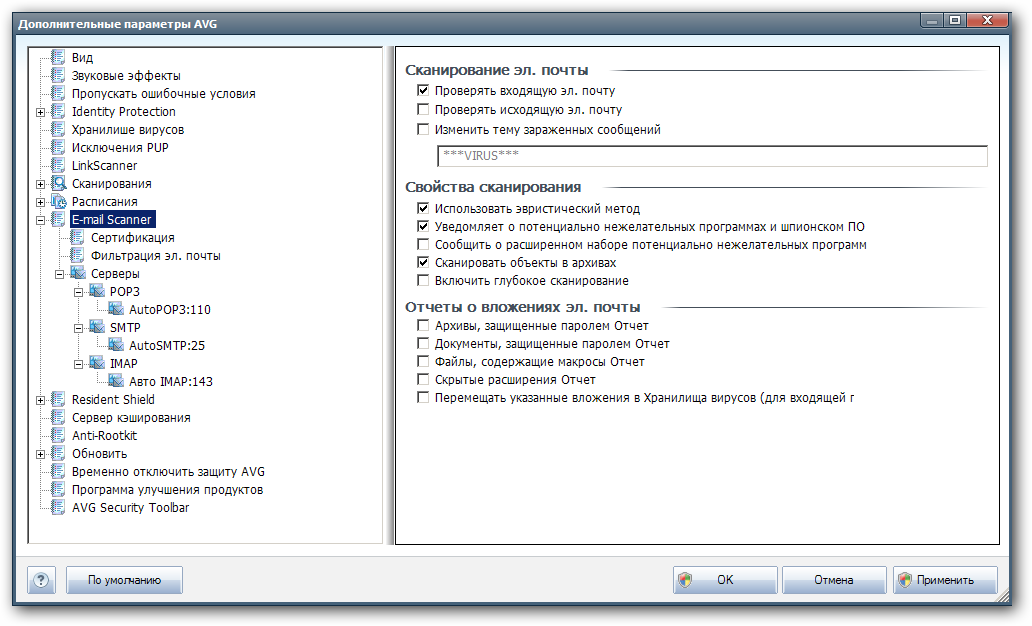Uncheck the Уведомляет о потенциально нежелательных программах box

coord(423,226)
